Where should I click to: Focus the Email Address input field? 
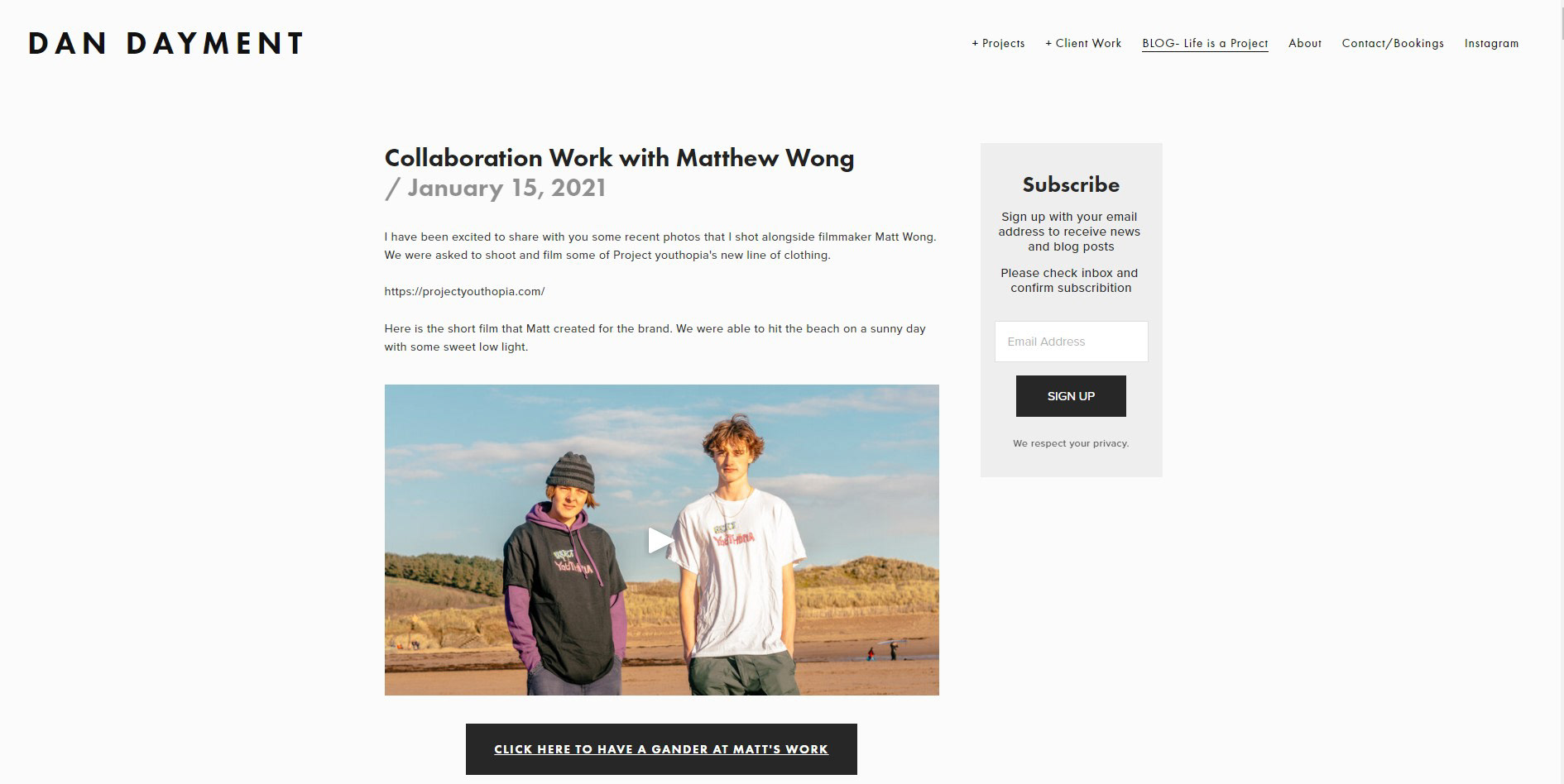[1071, 342]
